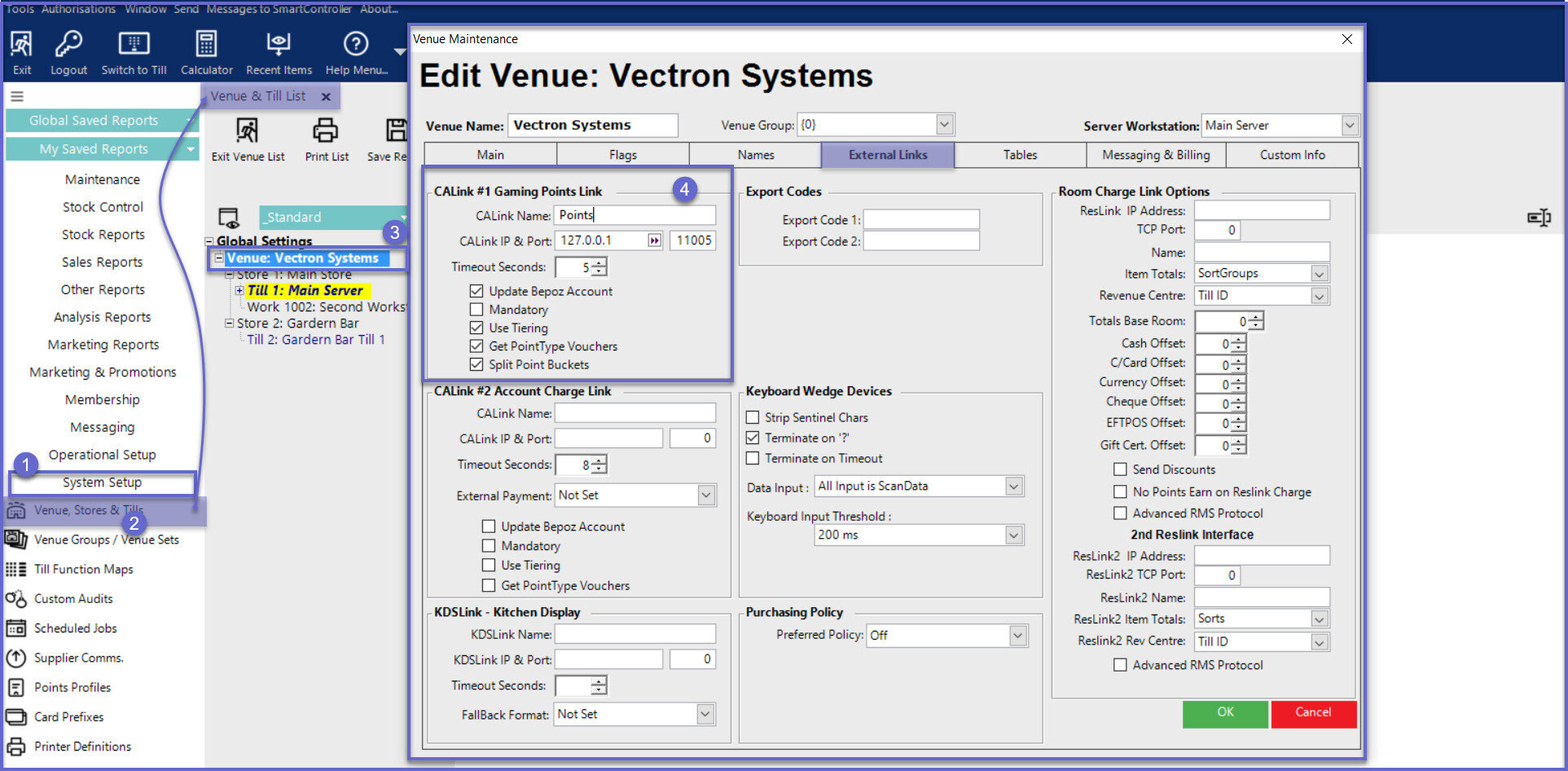This screenshot has height=771, width=1568.
Task: Open Printer Definitions
Action: [82, 746]
